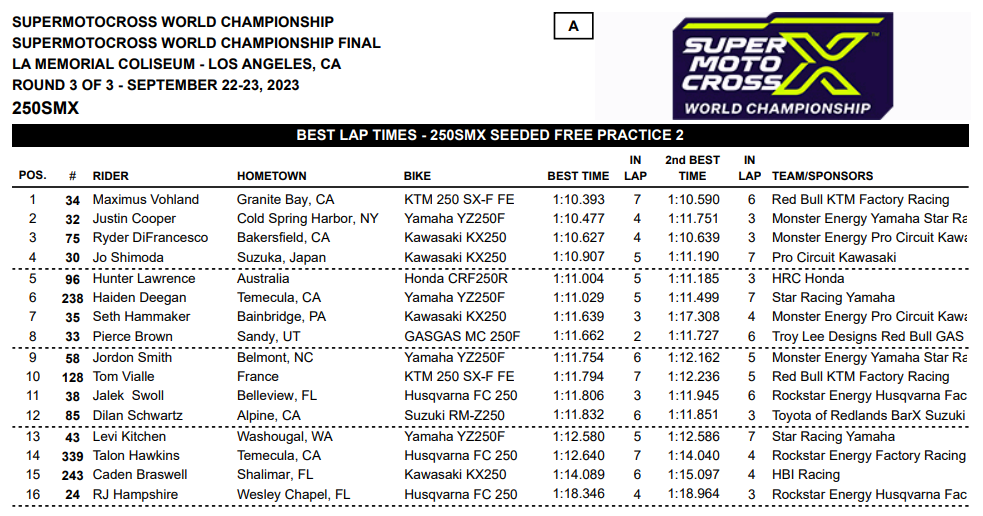Click the 250SMX class heading
The height and width of the screenshot is (516, 983).
(45, 108)
